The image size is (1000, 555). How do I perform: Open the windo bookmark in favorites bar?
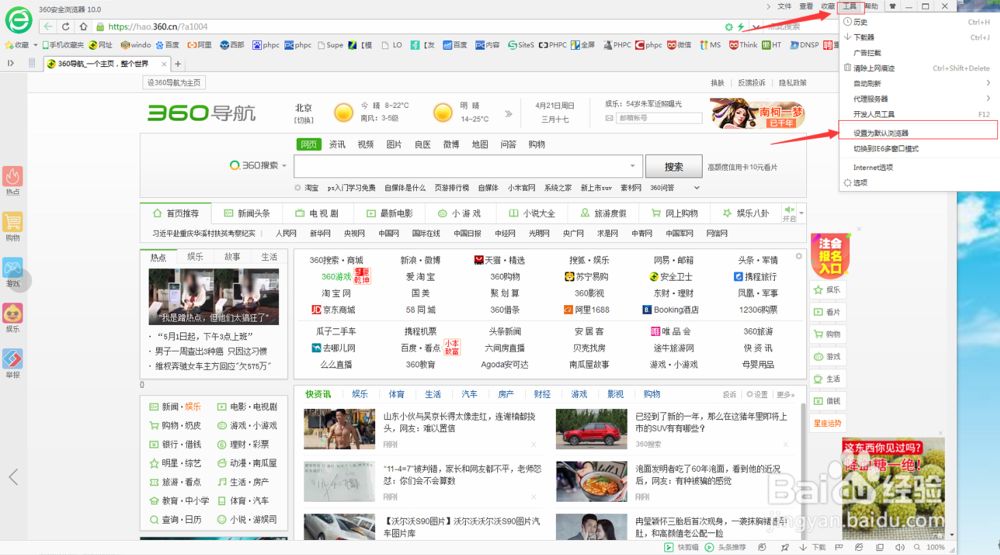point(136,45)
